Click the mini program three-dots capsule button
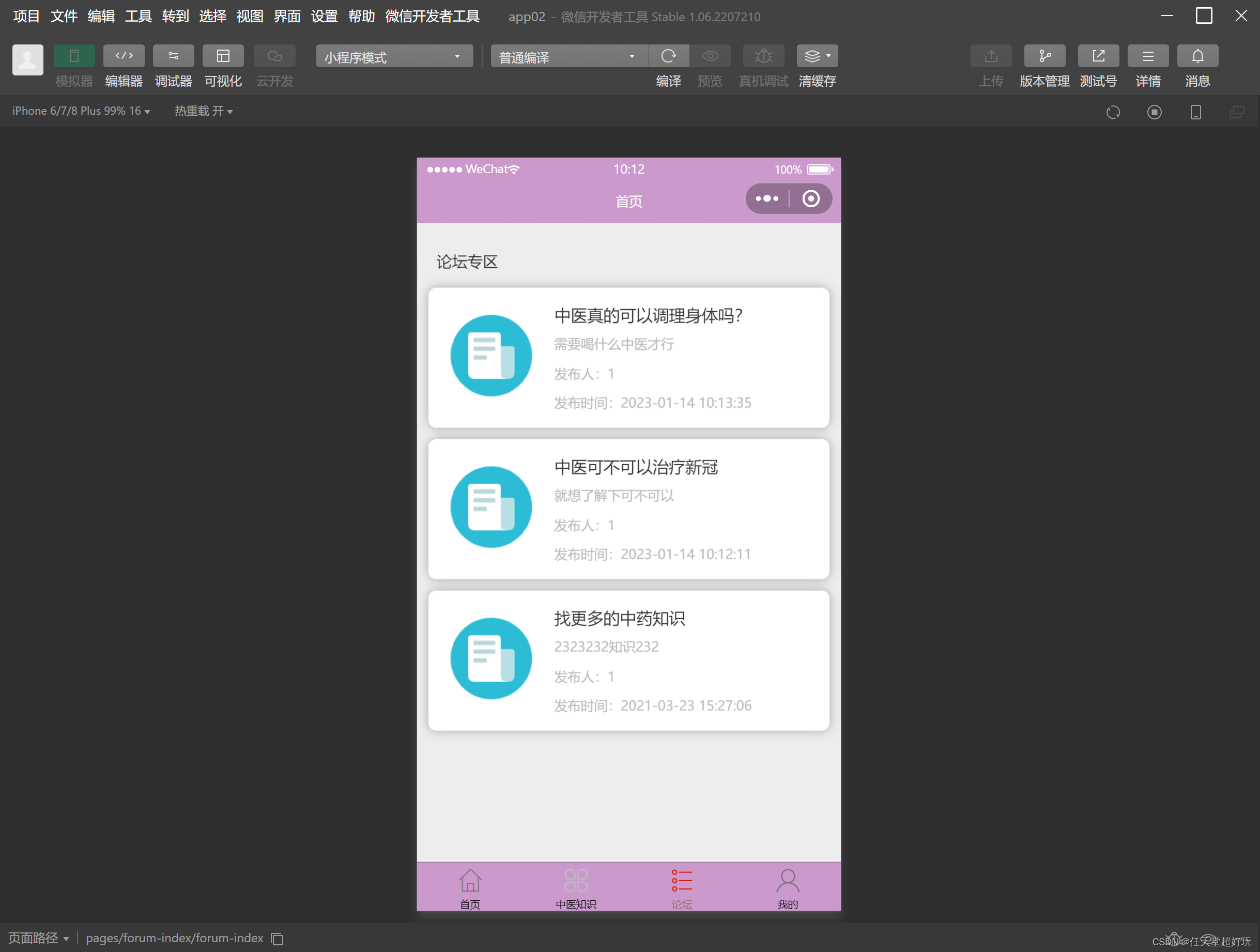The height and width of the screenshot is (952, 1260). point(767,199)
